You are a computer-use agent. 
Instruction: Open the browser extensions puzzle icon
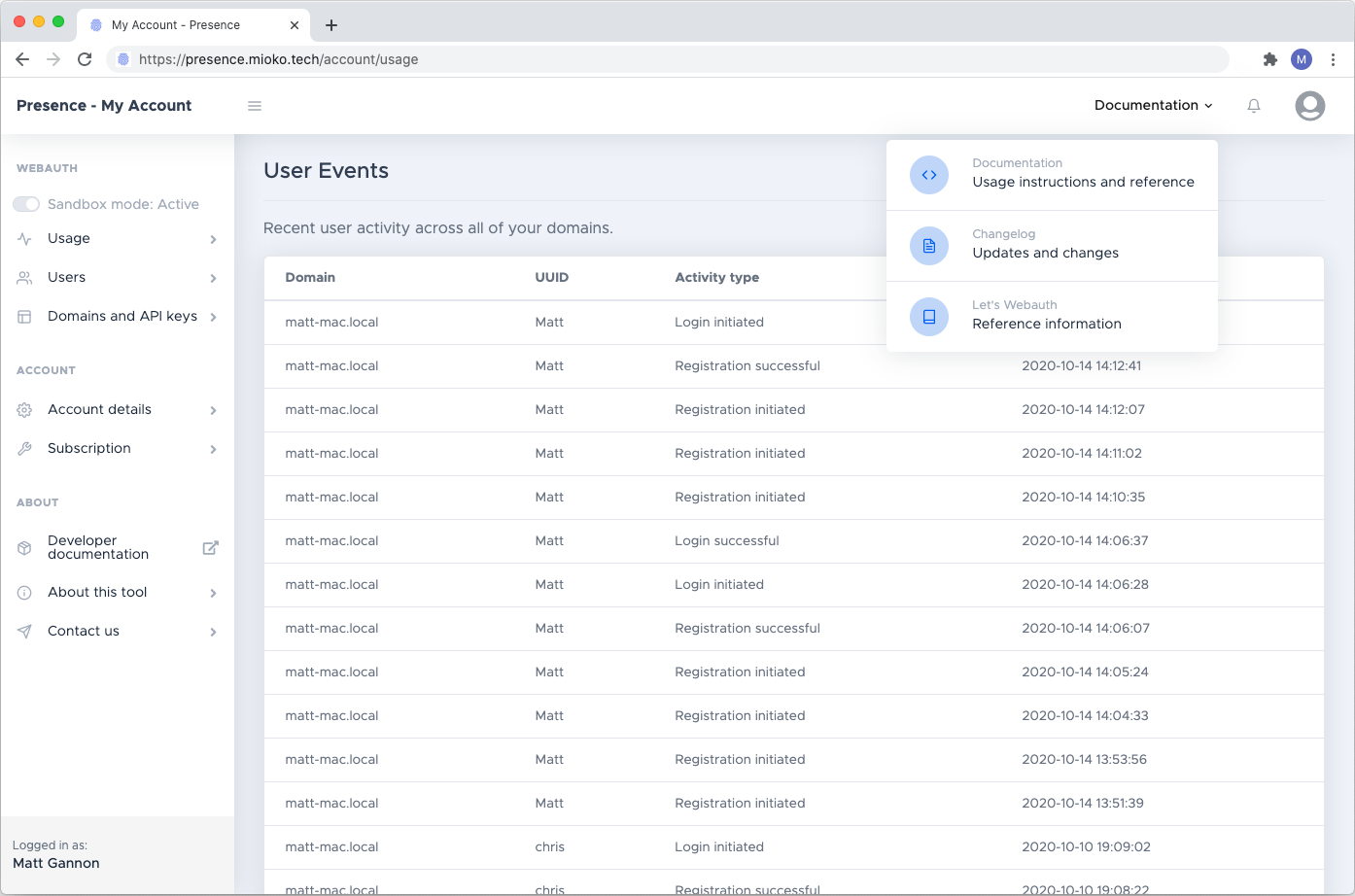coord(1269,59)
